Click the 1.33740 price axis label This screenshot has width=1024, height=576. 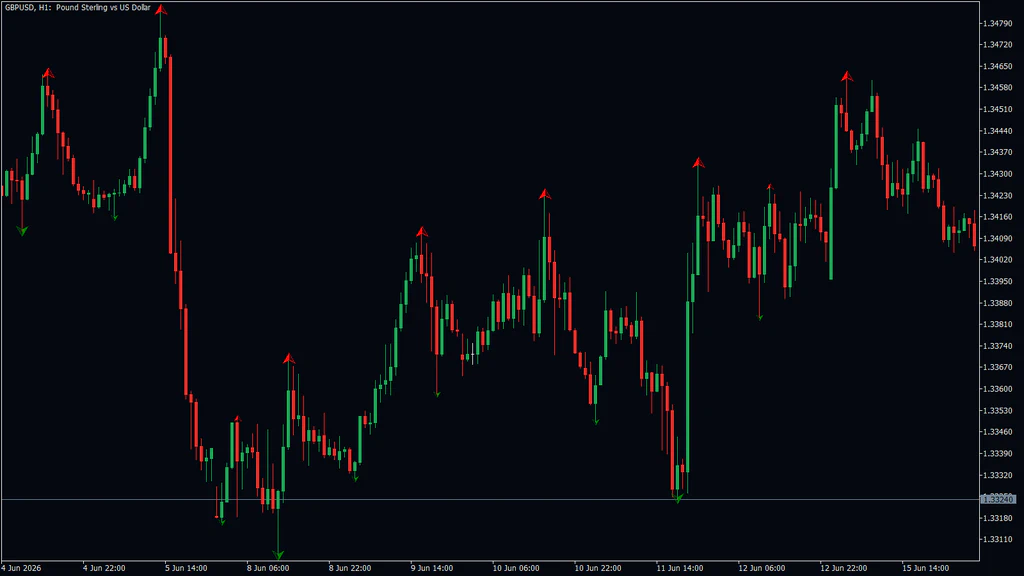click(998, 346)
